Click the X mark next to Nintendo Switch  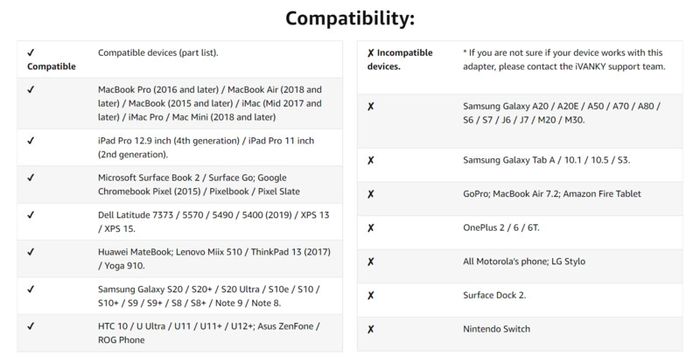371,329
